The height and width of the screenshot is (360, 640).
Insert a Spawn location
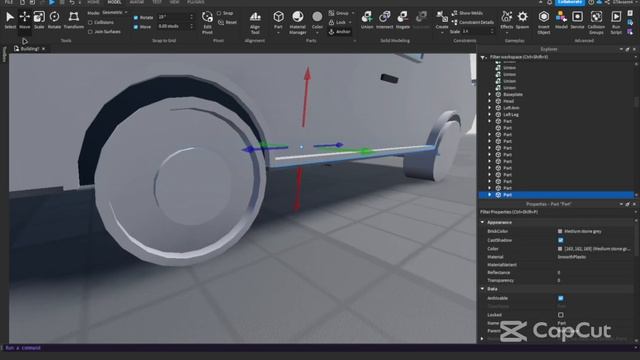(522, 20)
